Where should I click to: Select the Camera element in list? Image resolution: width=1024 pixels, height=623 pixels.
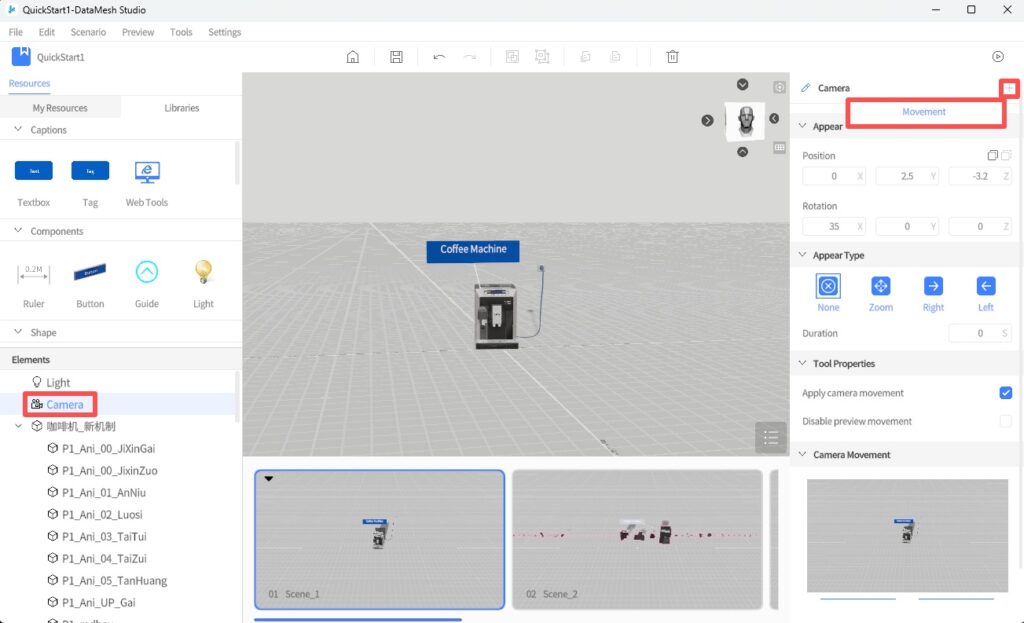[x=64, y=404]
